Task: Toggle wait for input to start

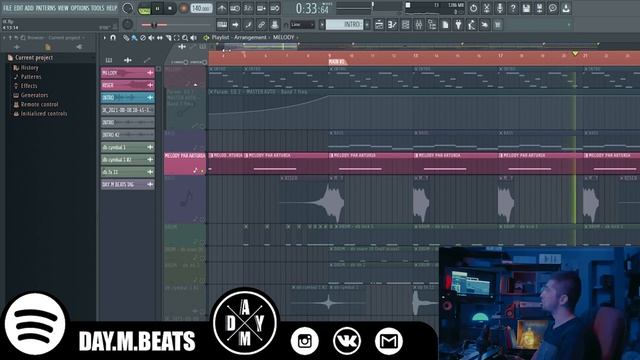Action: coord(235,8)
